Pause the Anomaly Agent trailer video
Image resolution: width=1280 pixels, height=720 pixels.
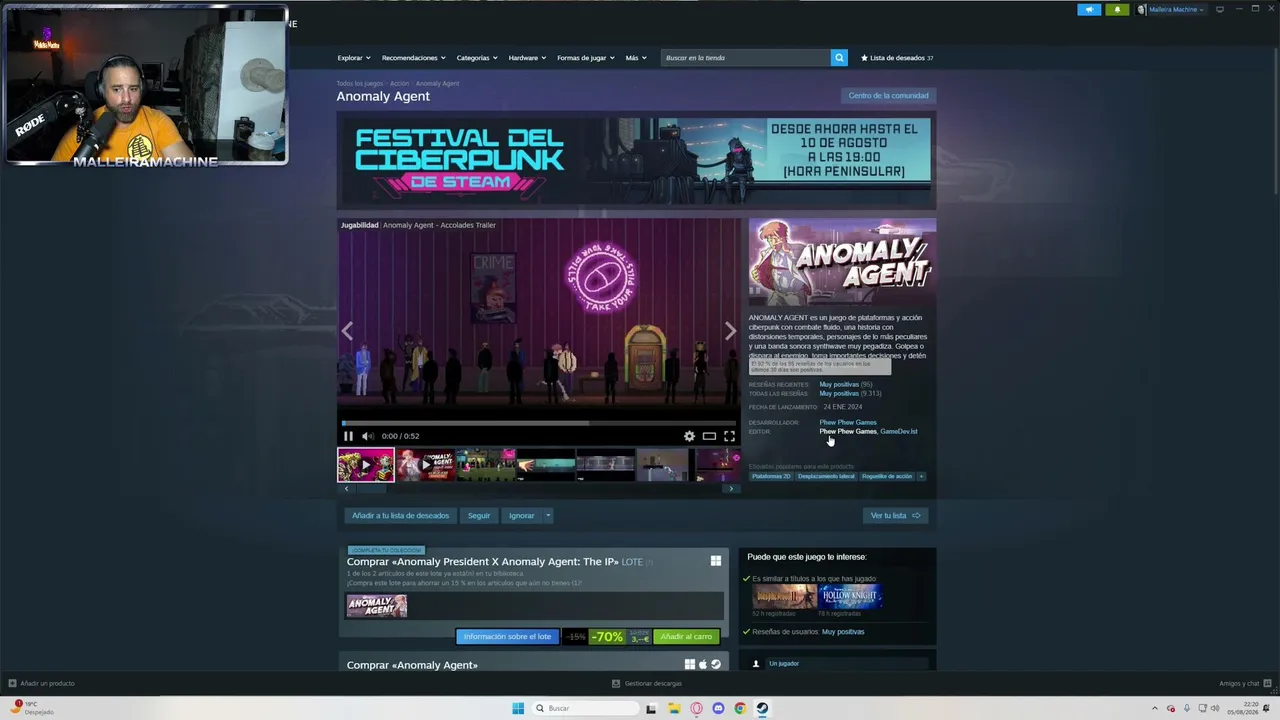(x=348, y=436)
